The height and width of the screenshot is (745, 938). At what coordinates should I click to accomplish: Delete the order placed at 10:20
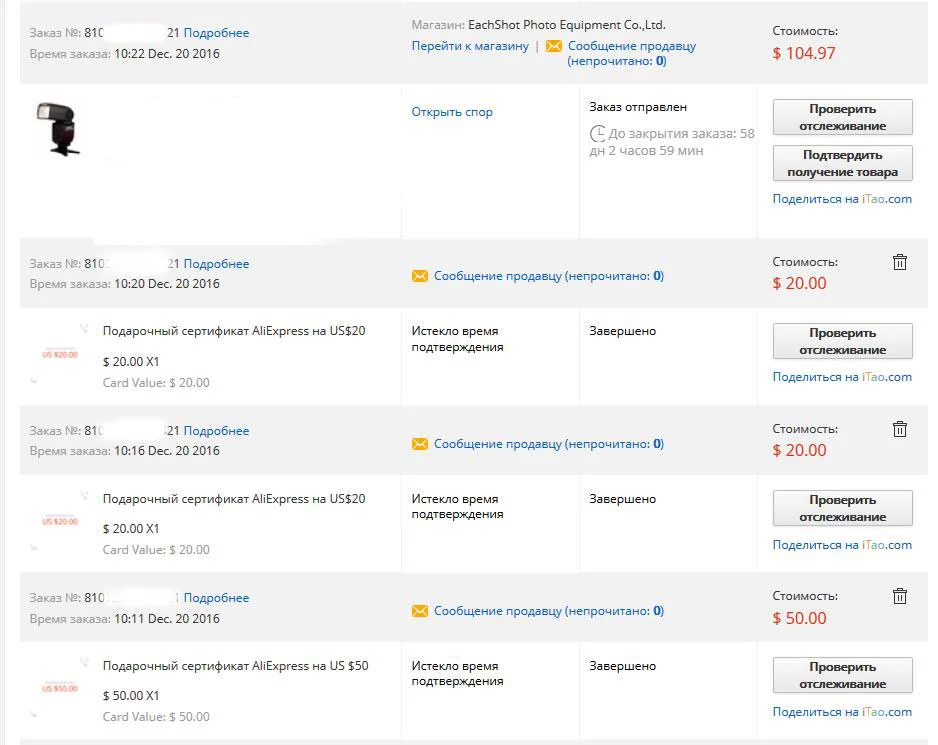coord(900,262)
